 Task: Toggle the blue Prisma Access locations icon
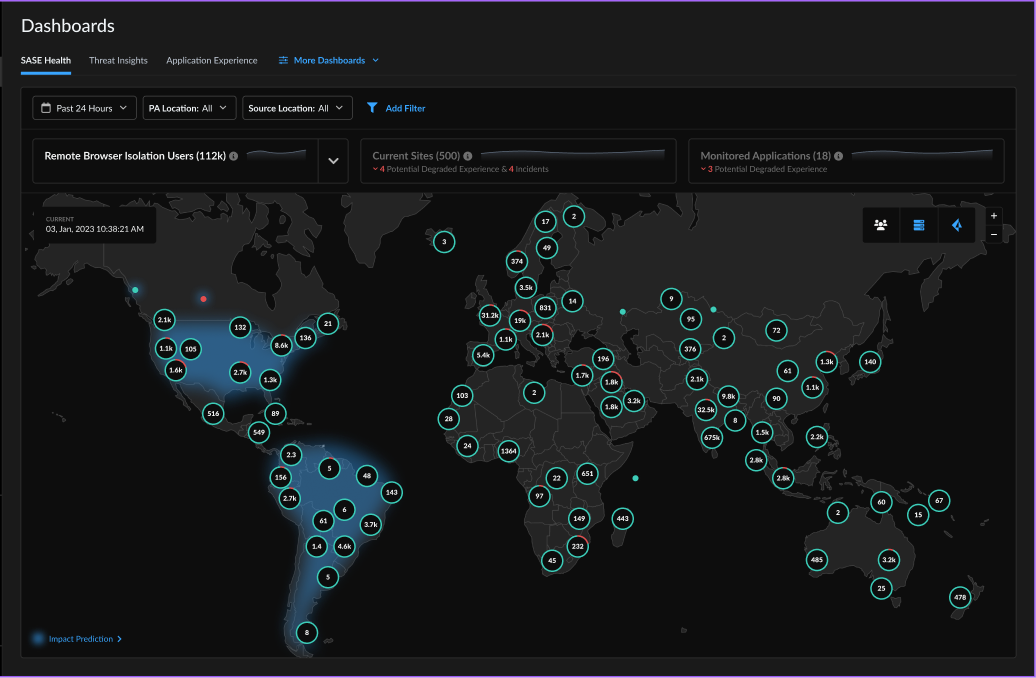957,225
